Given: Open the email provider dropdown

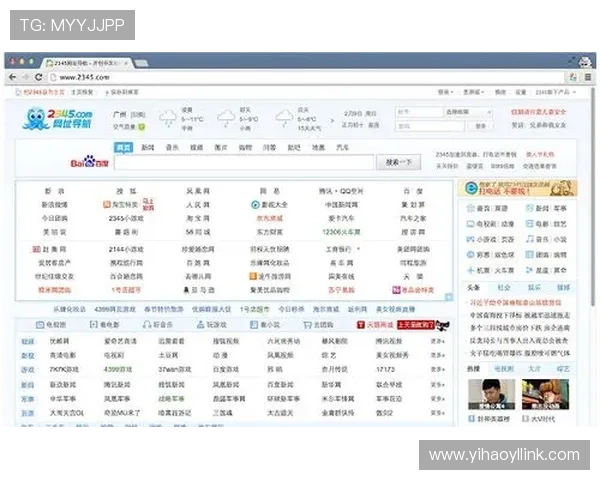Looking at the screenshot, I should click(468, 112).
